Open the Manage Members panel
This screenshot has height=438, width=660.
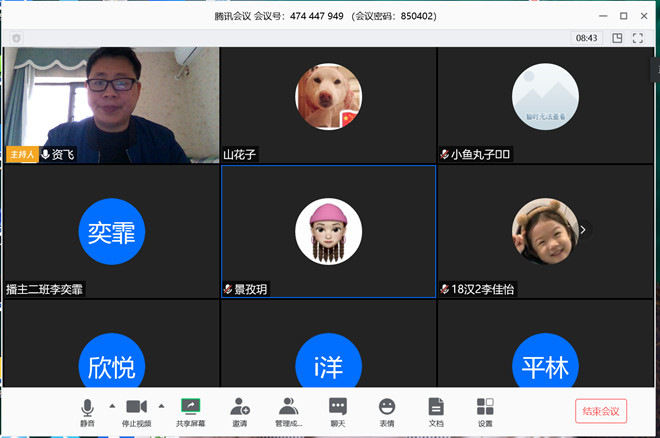pyautogui.click(x=289, y=411)
